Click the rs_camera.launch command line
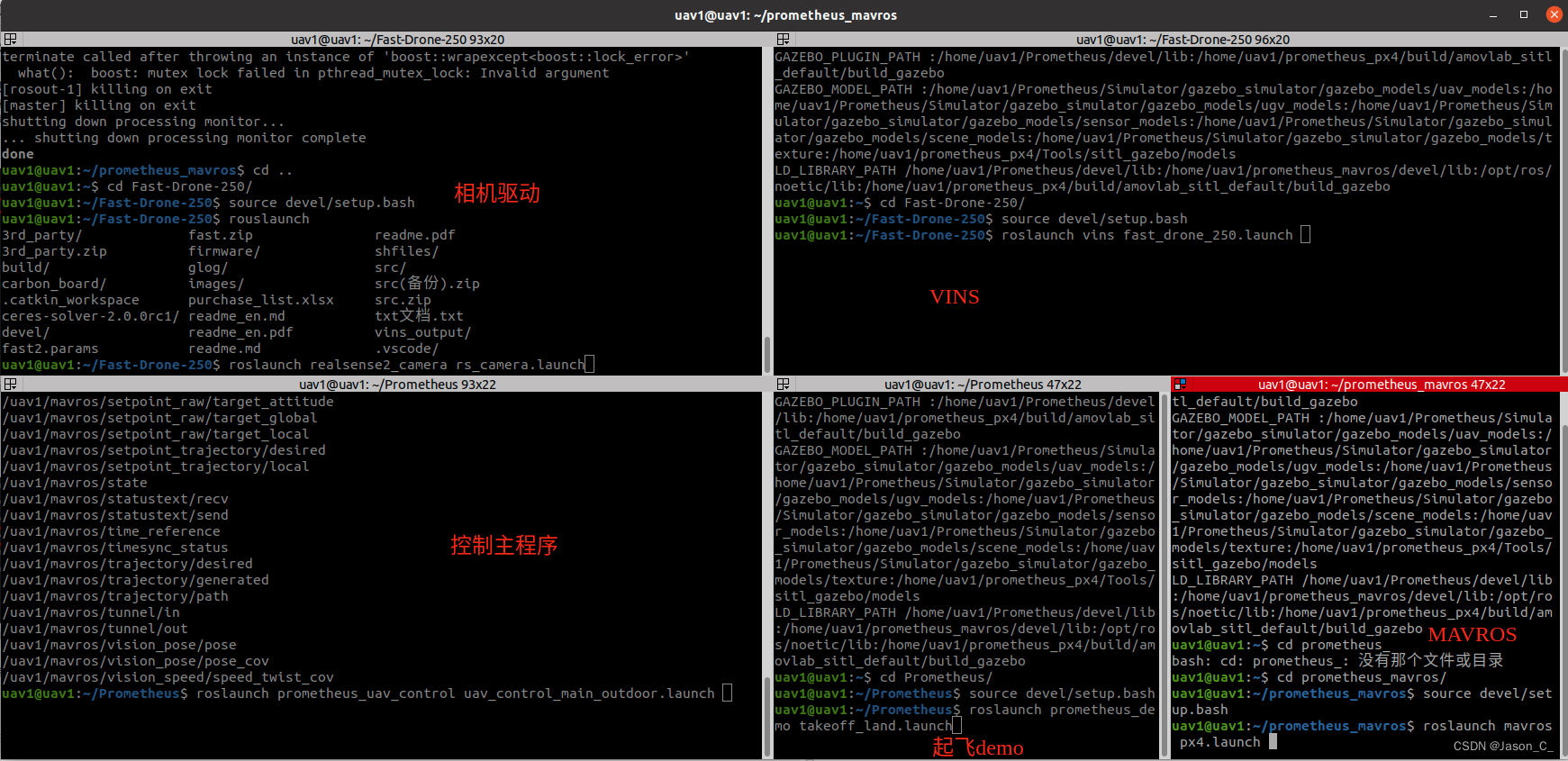This screenshot has height=761, width=1568. pyautogui.click(x=298, y=365)
